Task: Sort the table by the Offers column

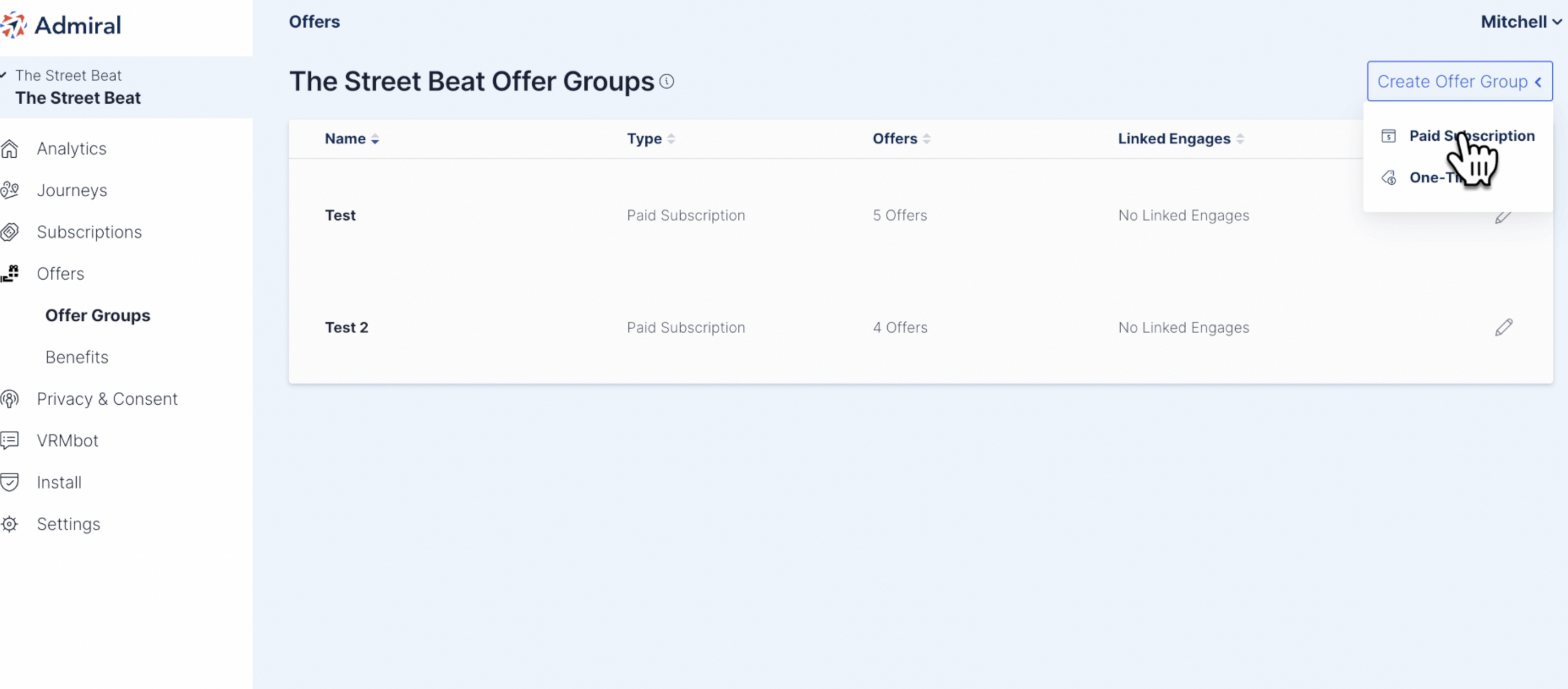Action: point(901,139)
